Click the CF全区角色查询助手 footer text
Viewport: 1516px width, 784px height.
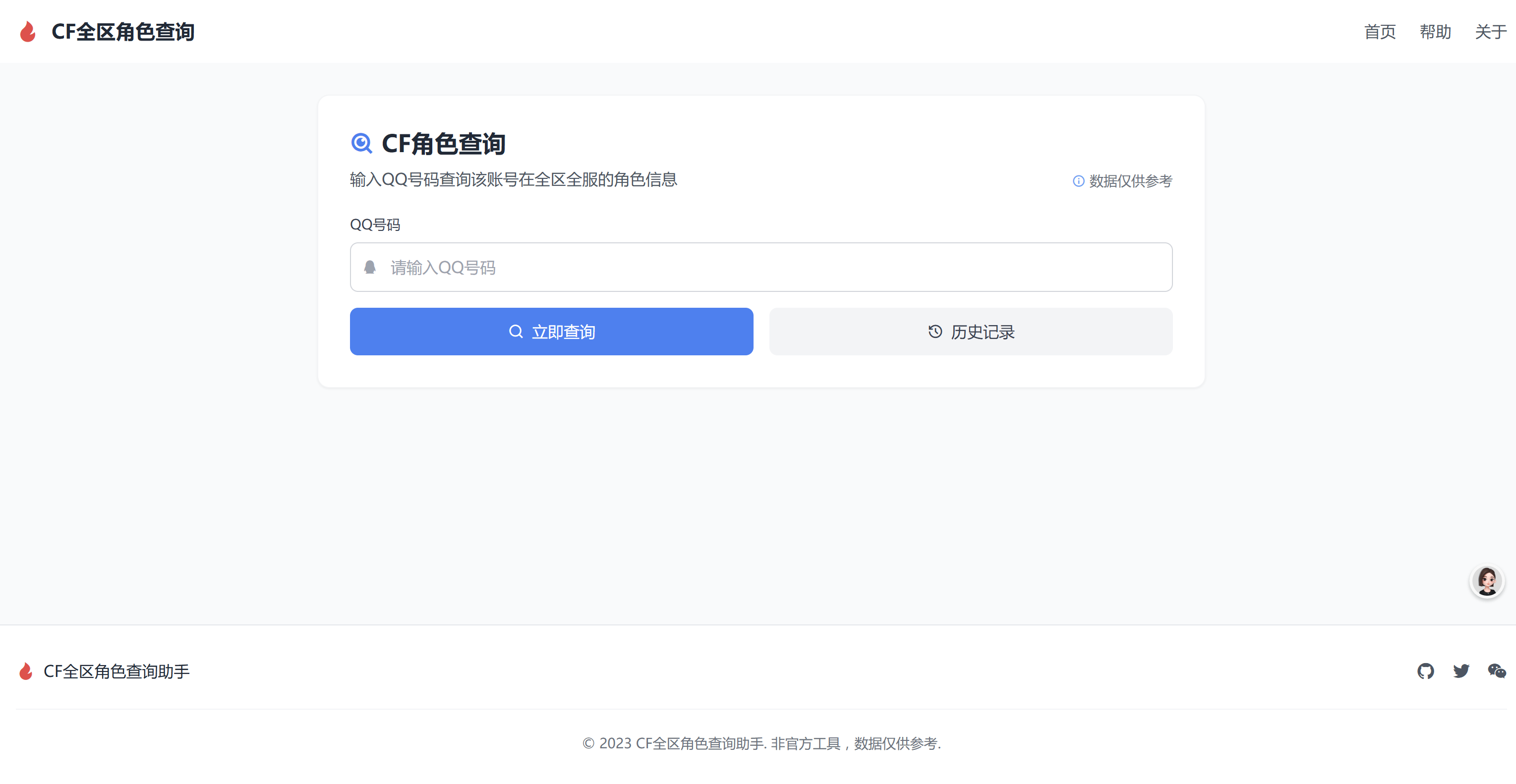(117, 671)
